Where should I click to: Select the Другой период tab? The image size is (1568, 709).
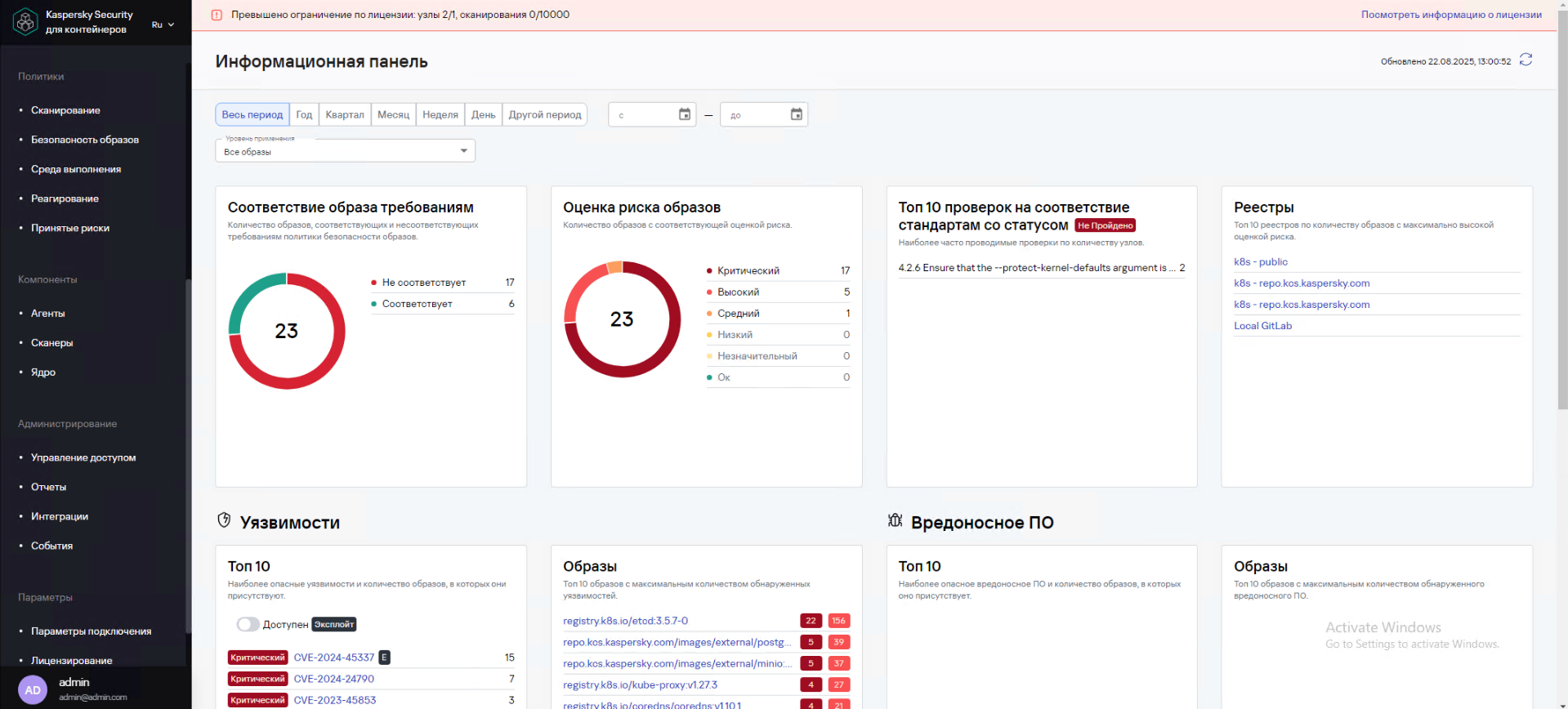tap(545, 114)
